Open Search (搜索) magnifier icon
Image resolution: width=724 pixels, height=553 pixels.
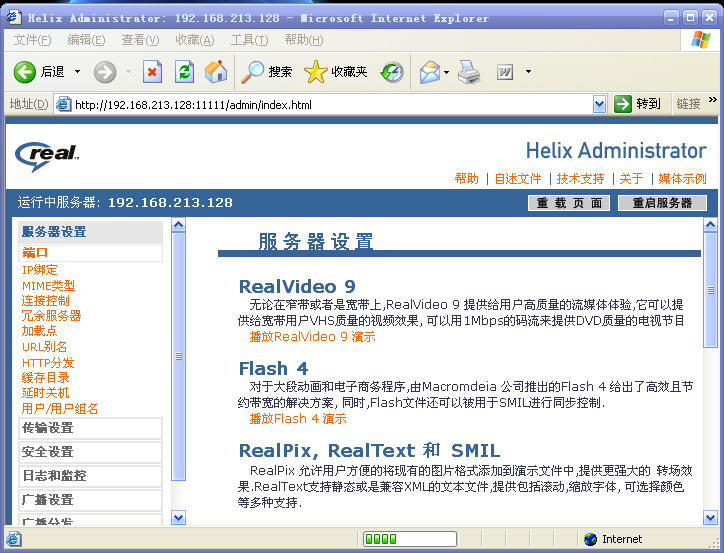[x=253, y=72]
